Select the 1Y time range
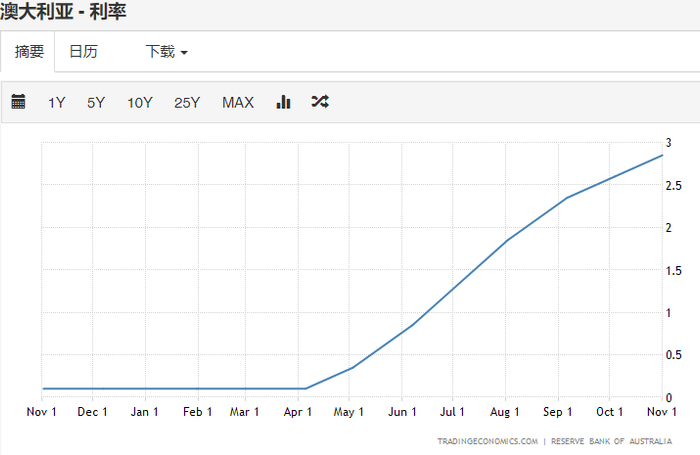This screenshot has height=455, width=700. click(x=57, y=103)
